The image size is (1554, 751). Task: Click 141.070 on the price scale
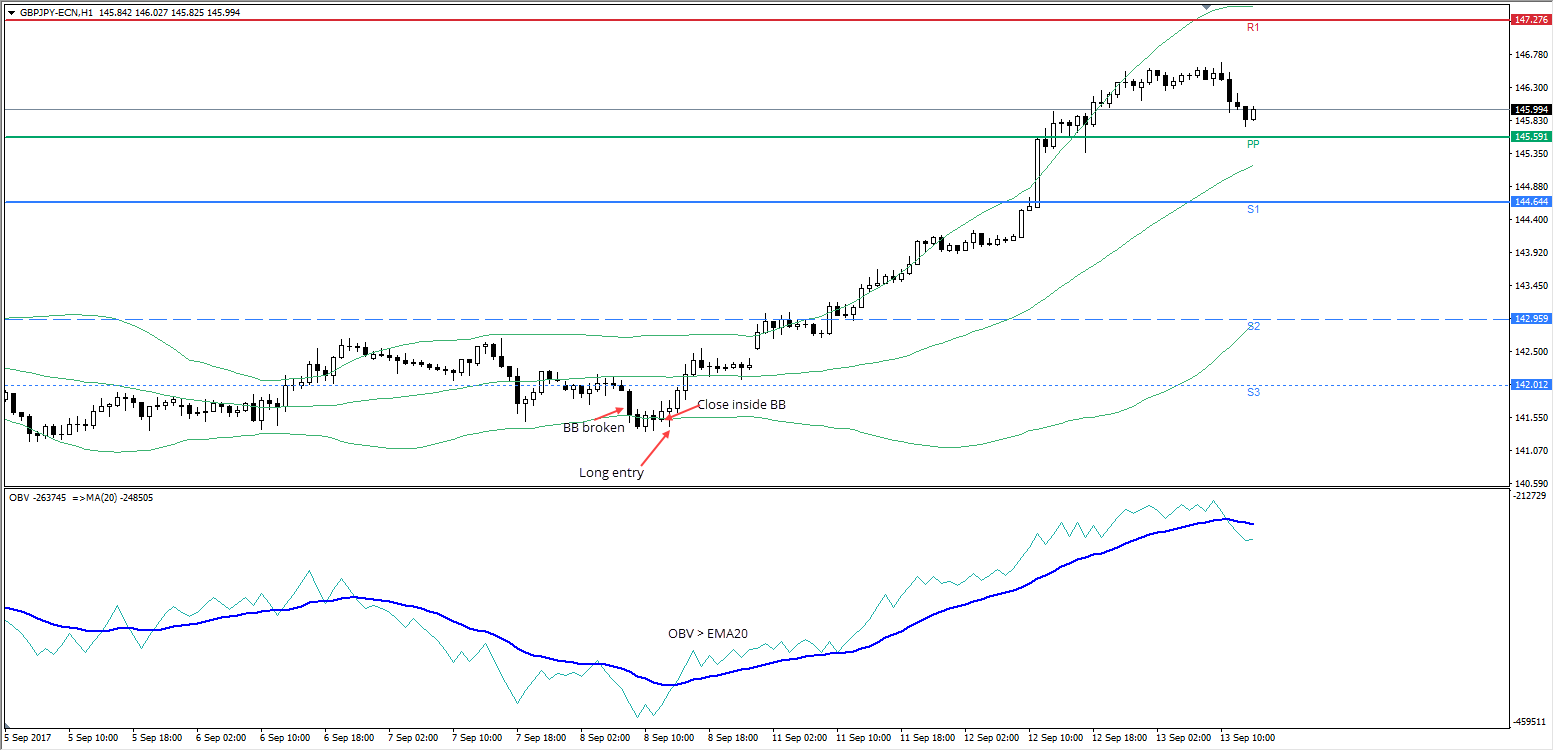[1531, 451]
